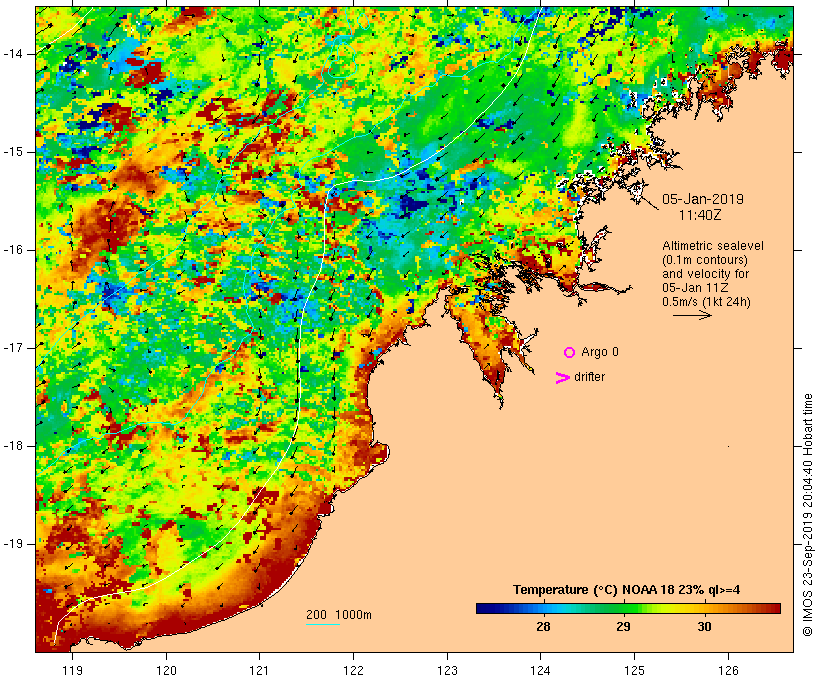
Task: Click the longitude label 121
Action: [x=259, y=671]
